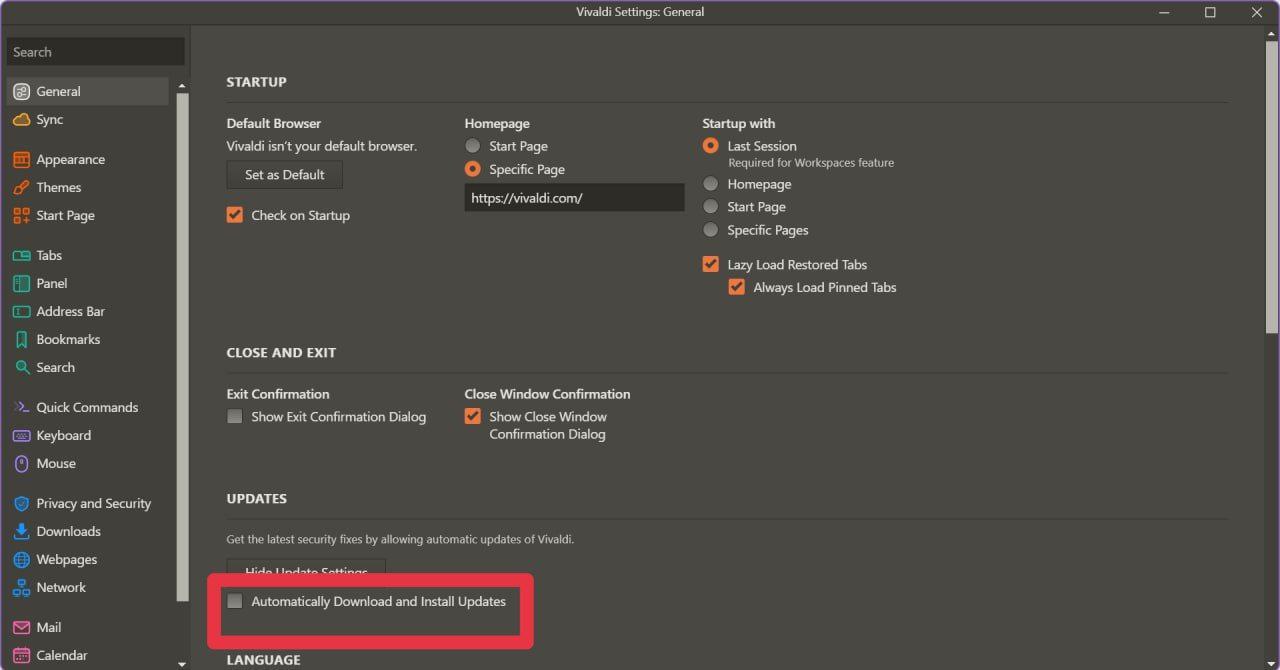
Task: Select Last Session startup option
Action: click(x=710, y=146)
